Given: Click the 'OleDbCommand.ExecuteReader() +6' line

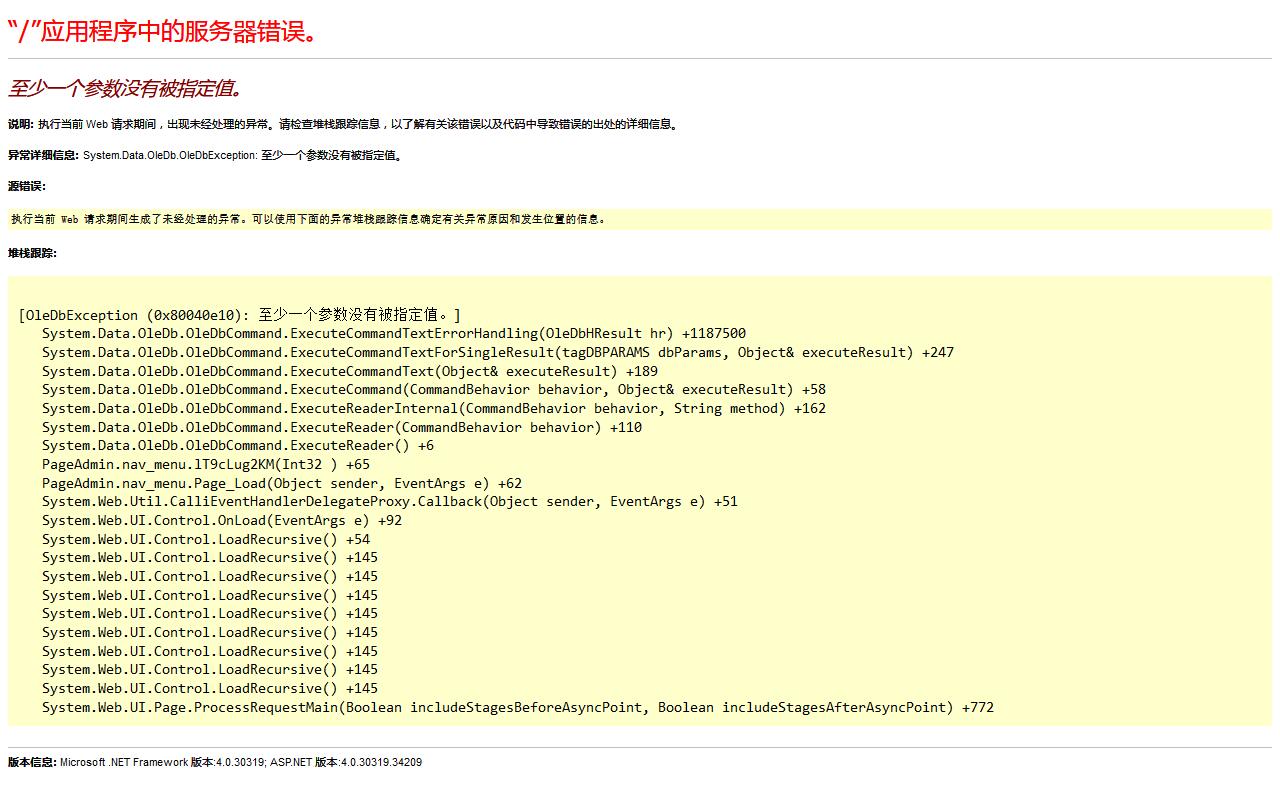Looking at the screenshot, I should (237, 446).
